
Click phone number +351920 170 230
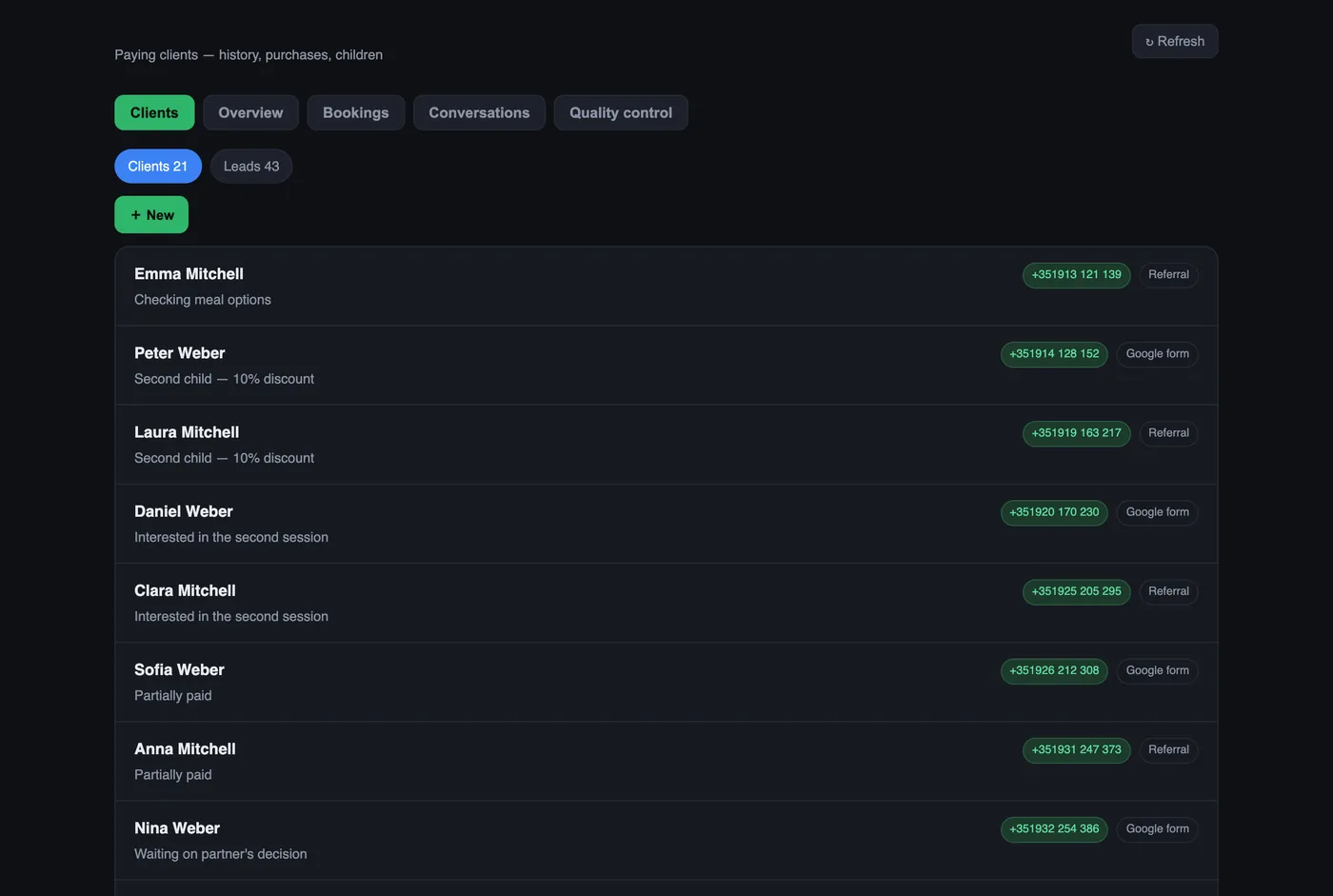tap(1054, 511)
